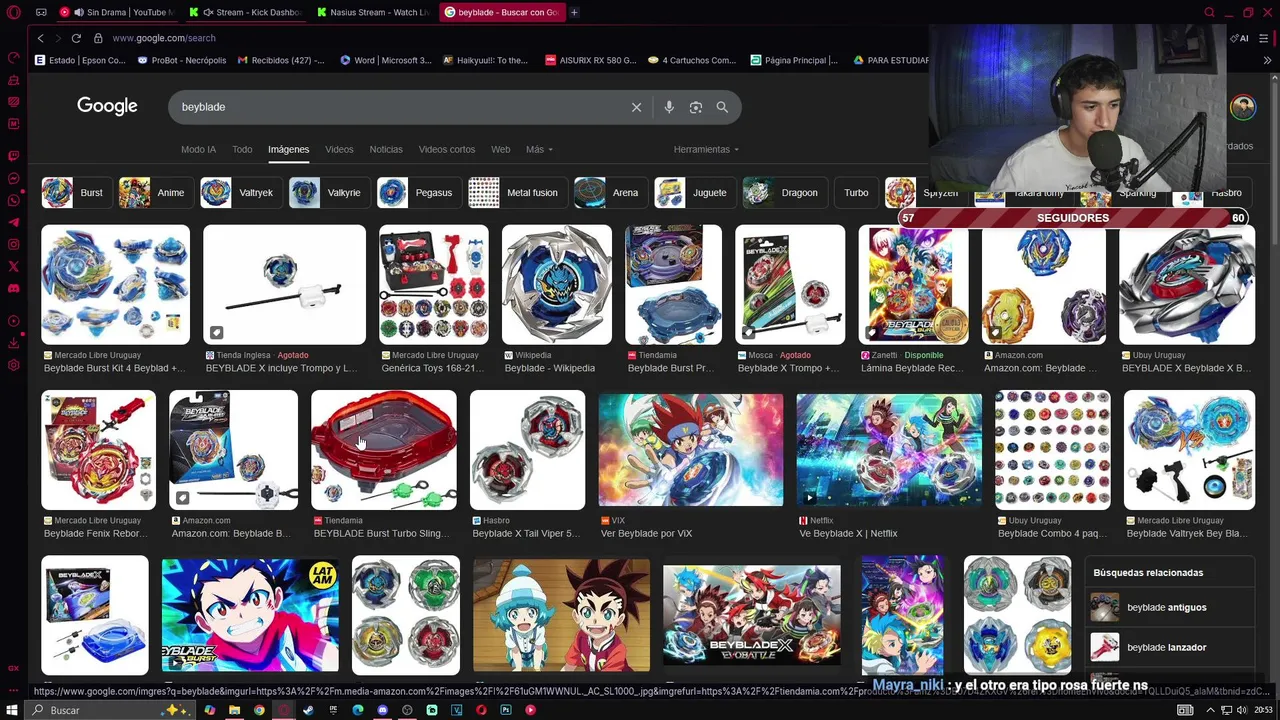Open Messenger in the Opera sidebar
This screenshot has width=1280, height=720.
point(14,178)
